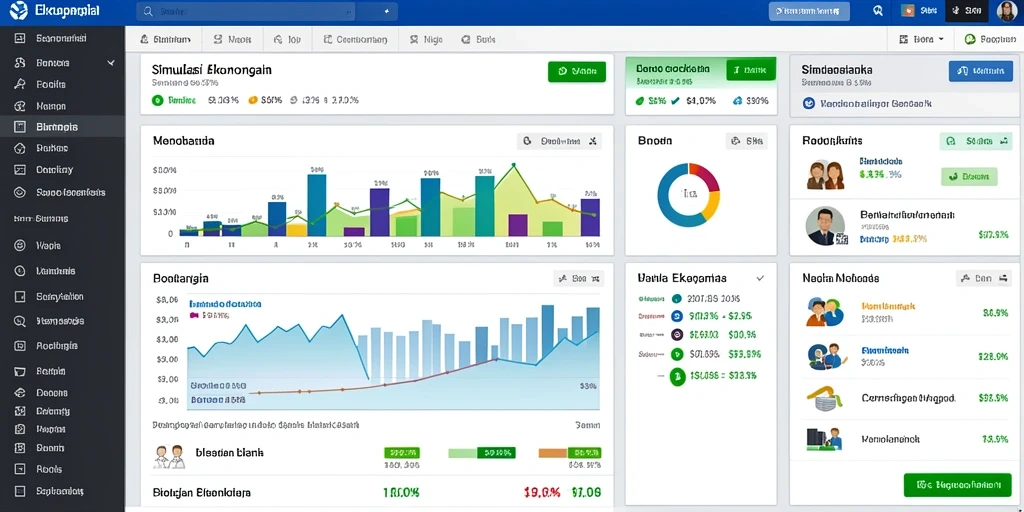Click the blue circle icon before Kondoohaingor Gonoaolk
1024x512 pixels.
coord(808,103)
